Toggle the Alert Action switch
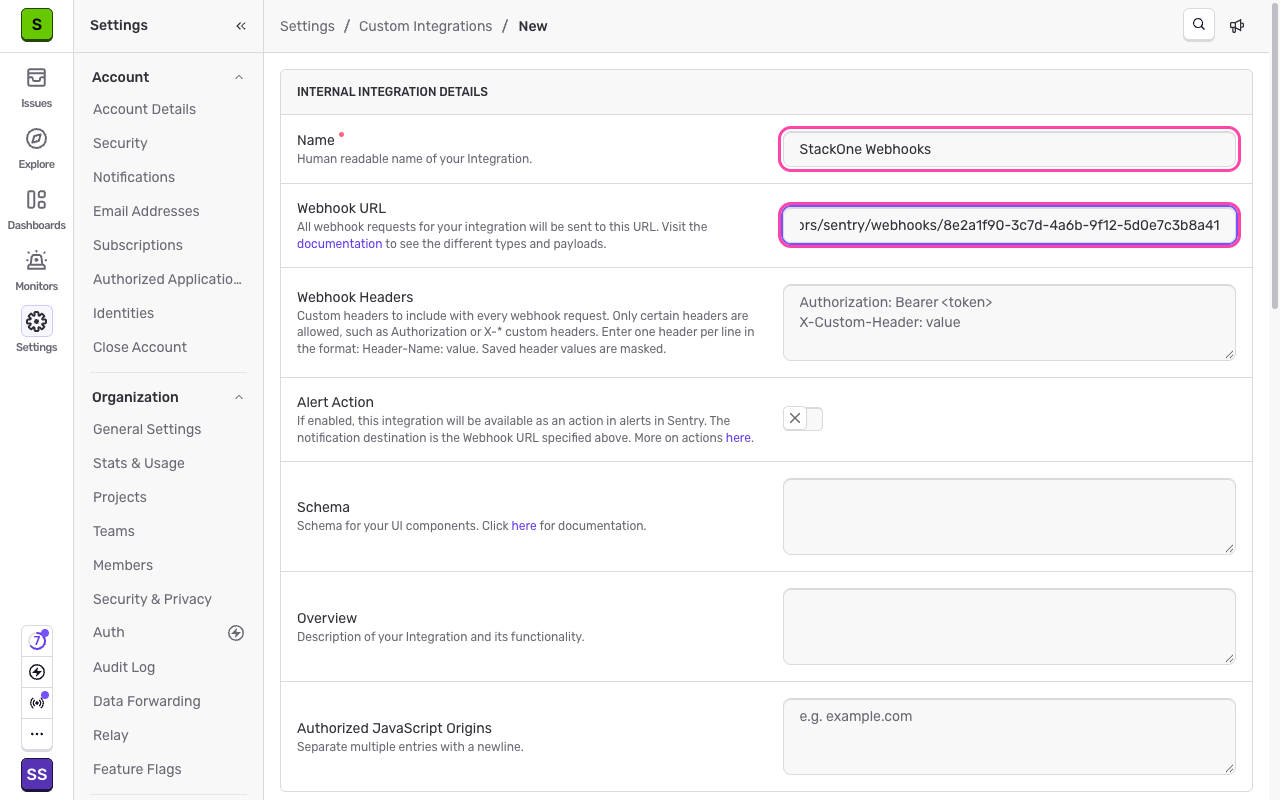This screenshot has height=800, width=1280. click(x=803, y=419)
